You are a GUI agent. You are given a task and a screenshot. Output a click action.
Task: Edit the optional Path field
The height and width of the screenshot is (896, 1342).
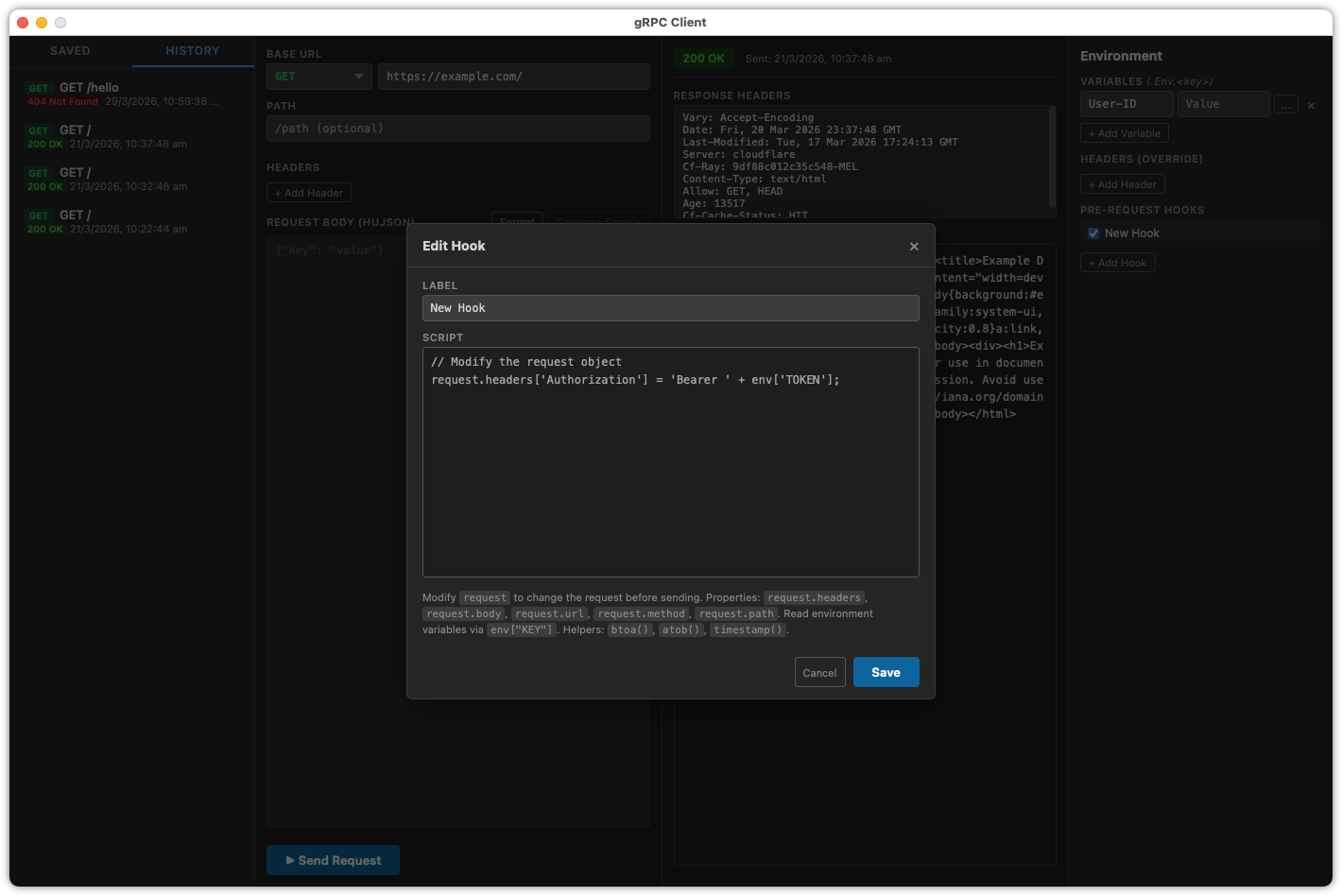[x=457, y=129]
